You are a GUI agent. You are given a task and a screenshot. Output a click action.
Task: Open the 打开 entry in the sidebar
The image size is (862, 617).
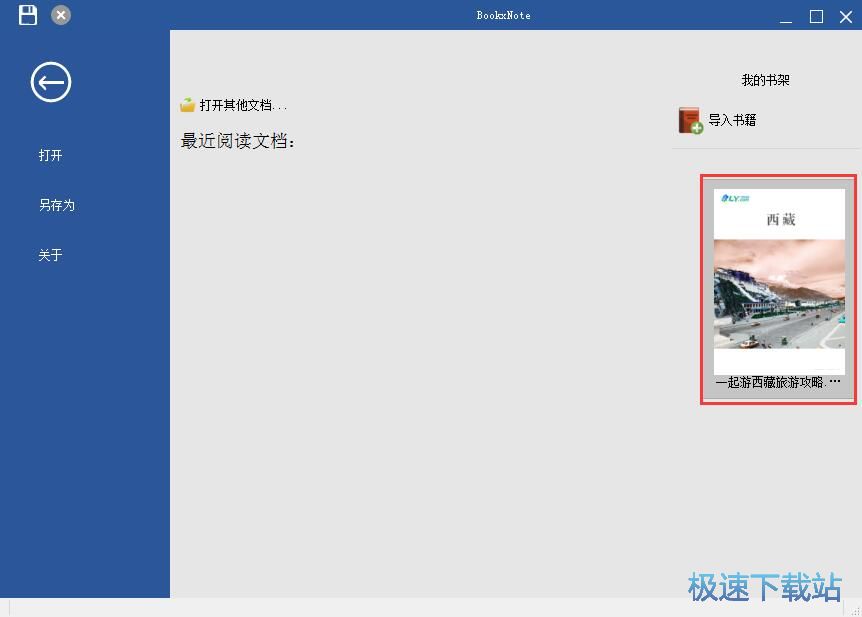[x=50, y=155]
